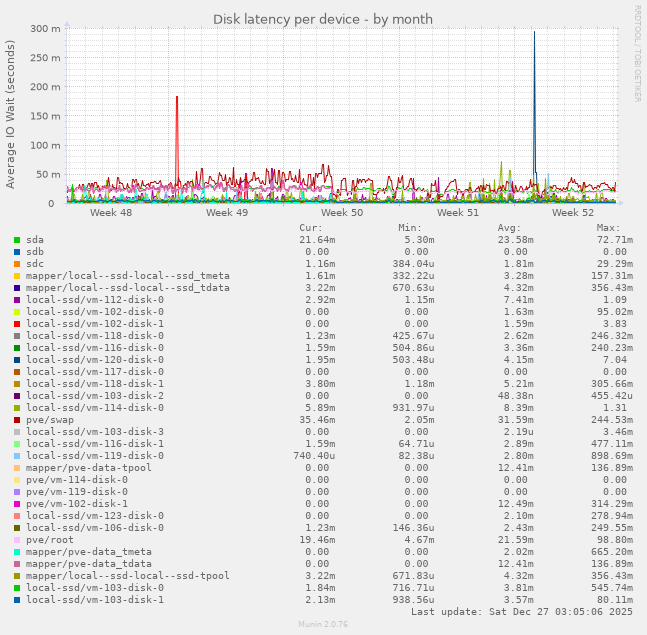The height and width of the screenshot is (635, 647).
Task: Click the 'Week 51' x-axis label
Action: coord(458,212)
